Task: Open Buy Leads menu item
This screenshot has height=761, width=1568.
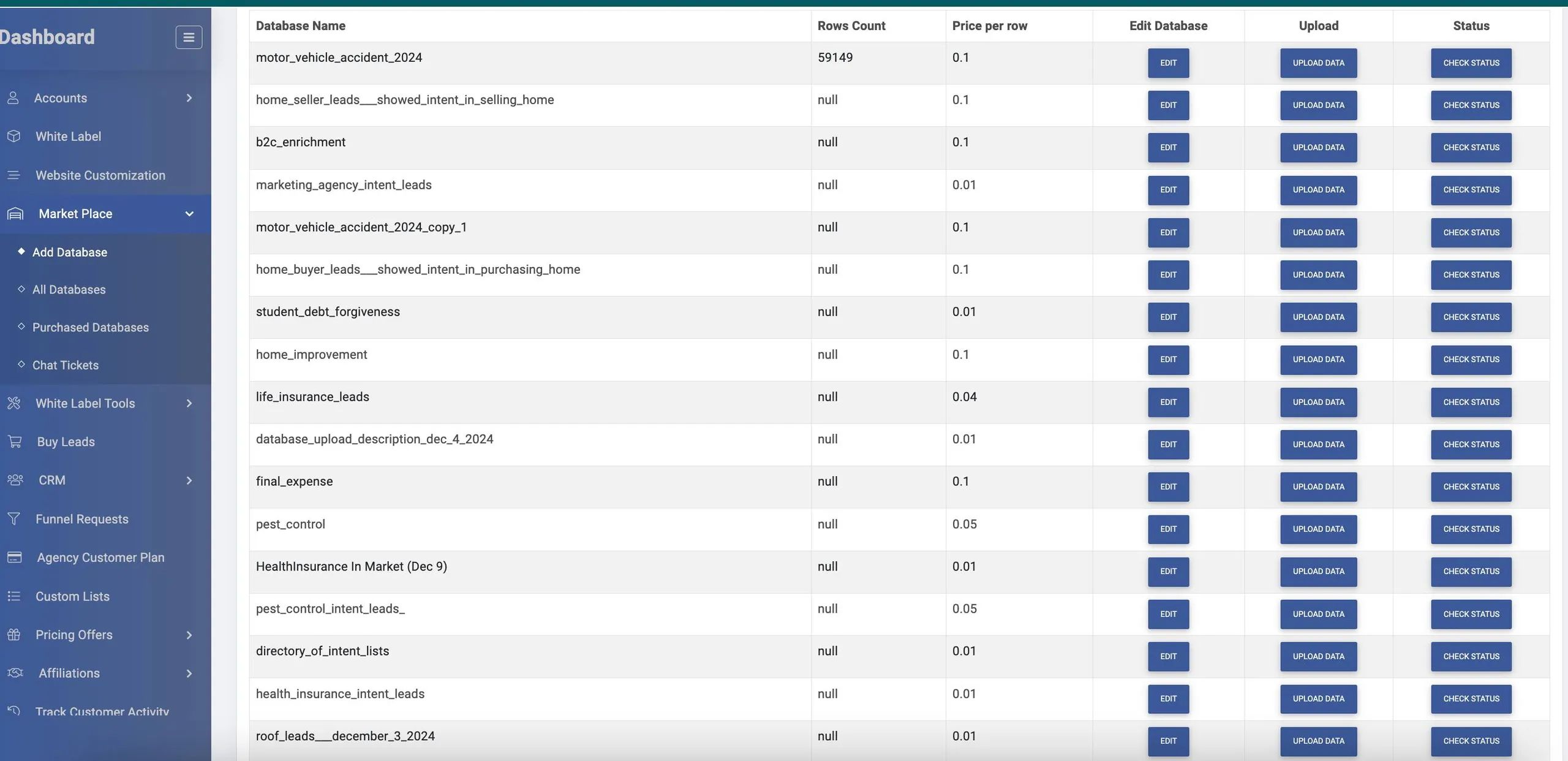Action: pos(66,442)
